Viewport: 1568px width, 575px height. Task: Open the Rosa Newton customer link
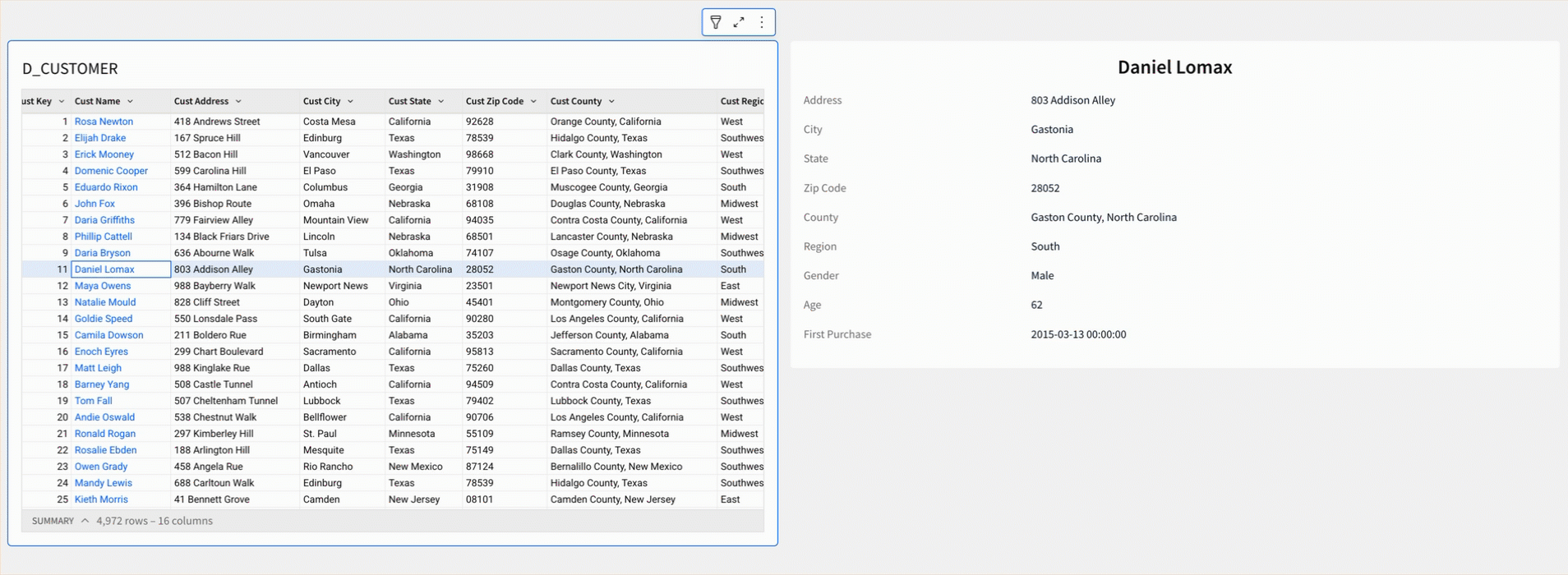click(x=104, y=122)
